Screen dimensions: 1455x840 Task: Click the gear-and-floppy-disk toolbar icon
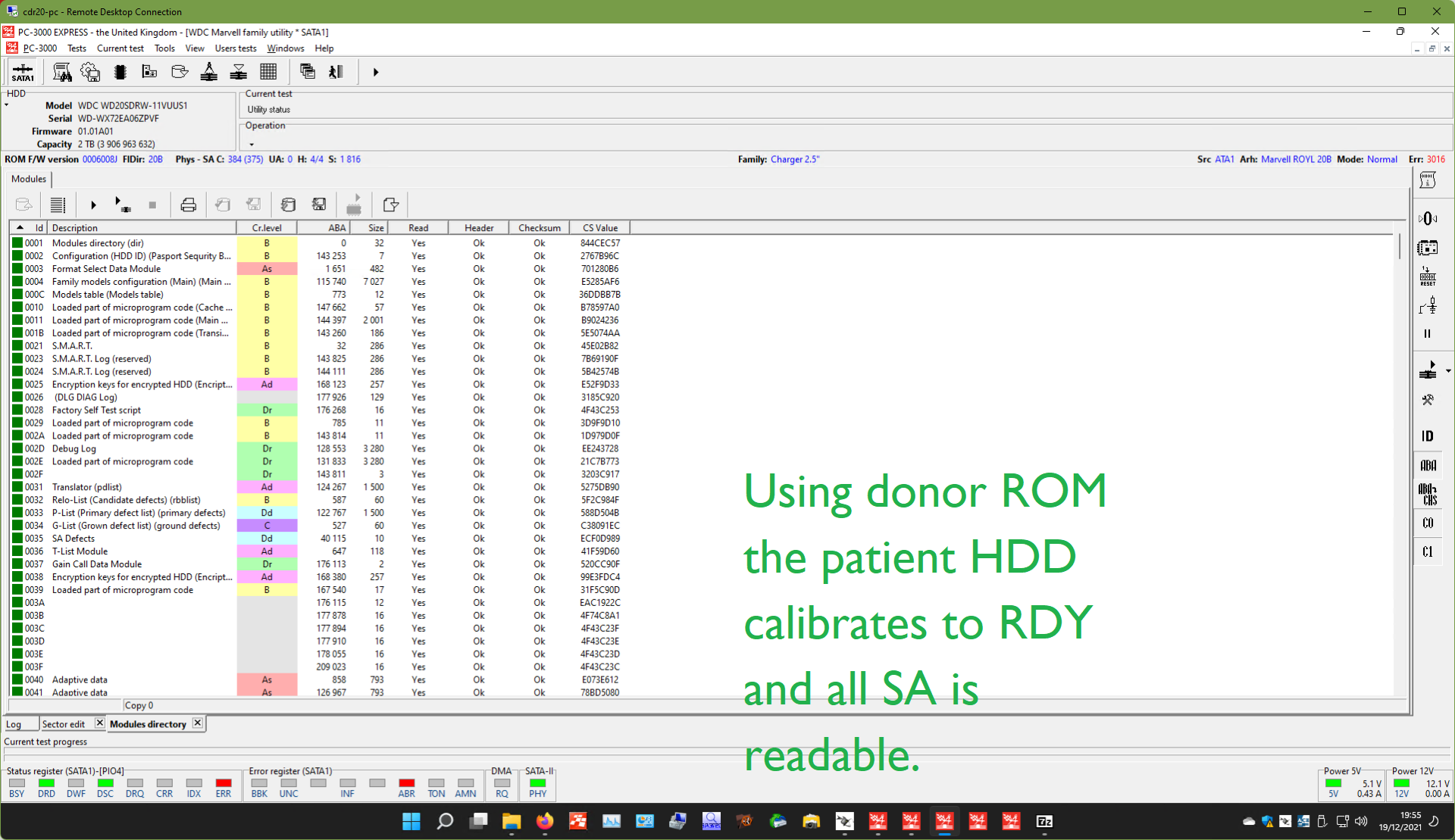90,72
